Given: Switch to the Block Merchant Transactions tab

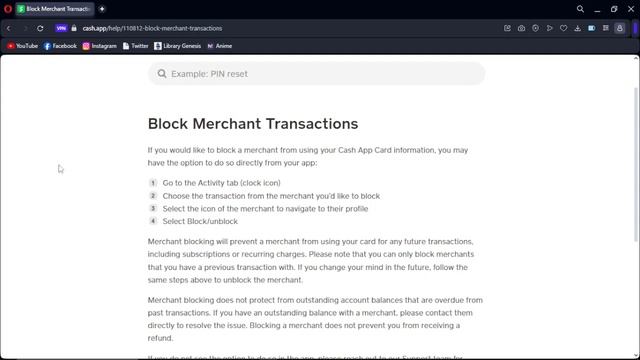Looking at the screenshot, I should point(55,9).
